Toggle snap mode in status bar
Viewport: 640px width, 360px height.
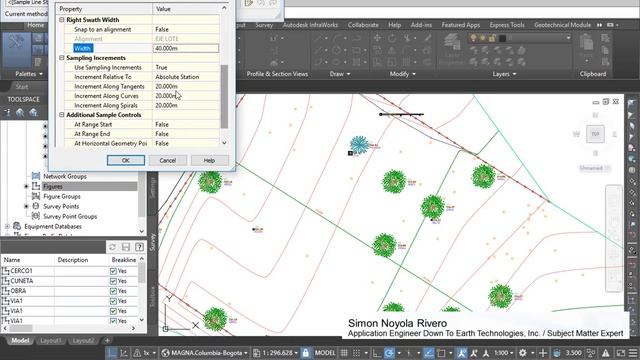click(x=356, y=353)
